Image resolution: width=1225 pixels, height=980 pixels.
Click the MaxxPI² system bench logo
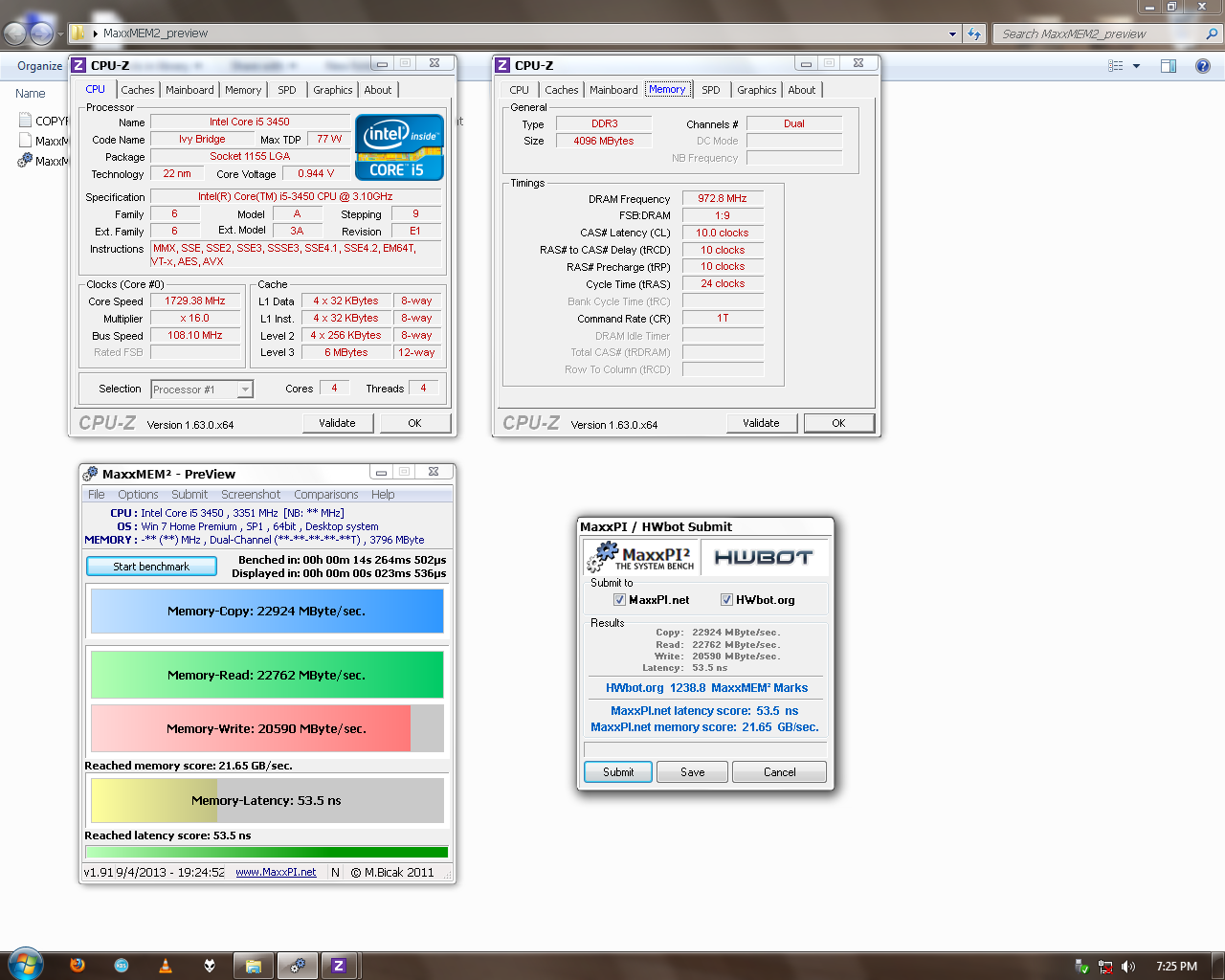642,557
